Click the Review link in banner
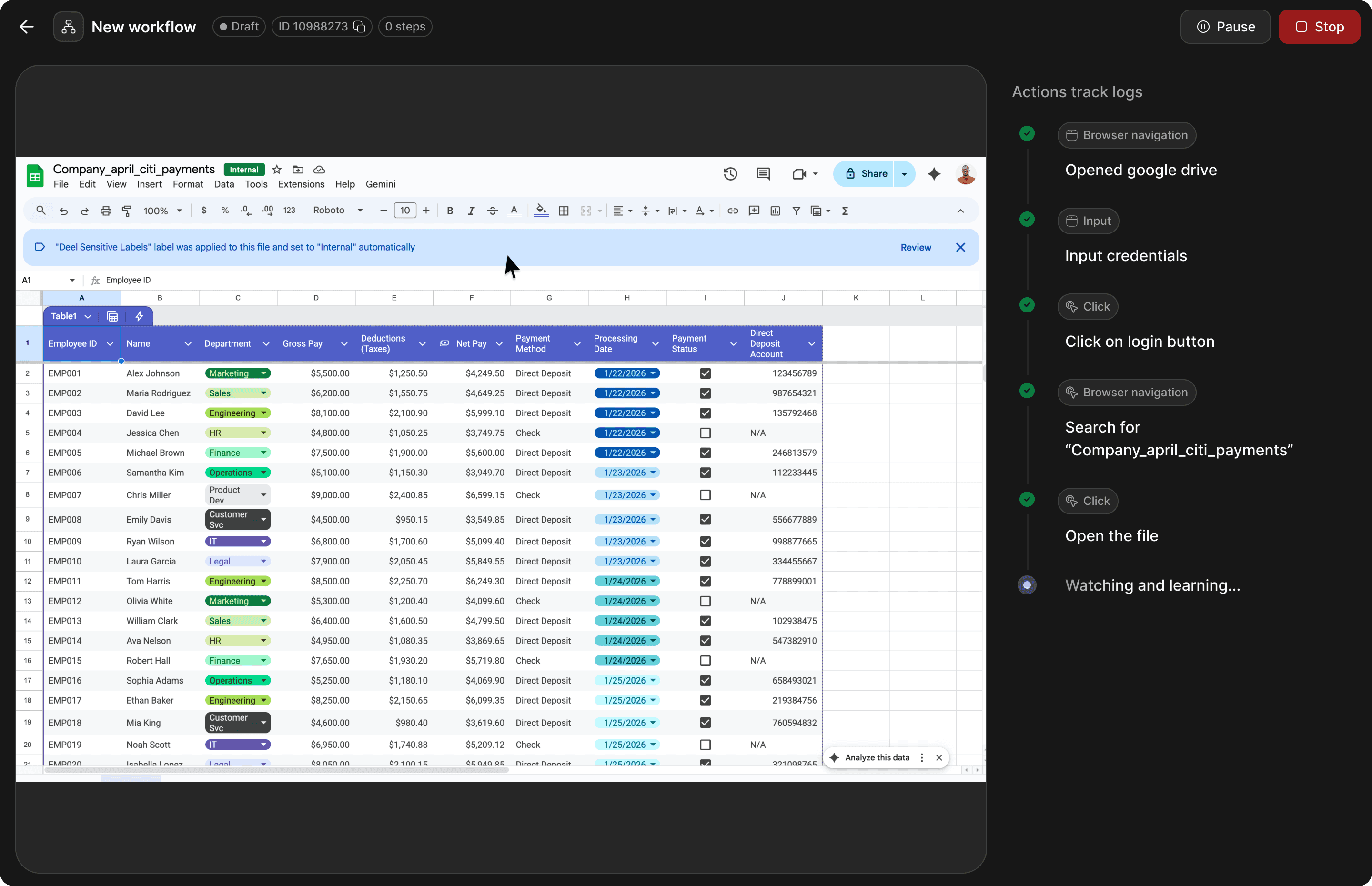This screenshot has height=886, width=1372. pos(915,247)
